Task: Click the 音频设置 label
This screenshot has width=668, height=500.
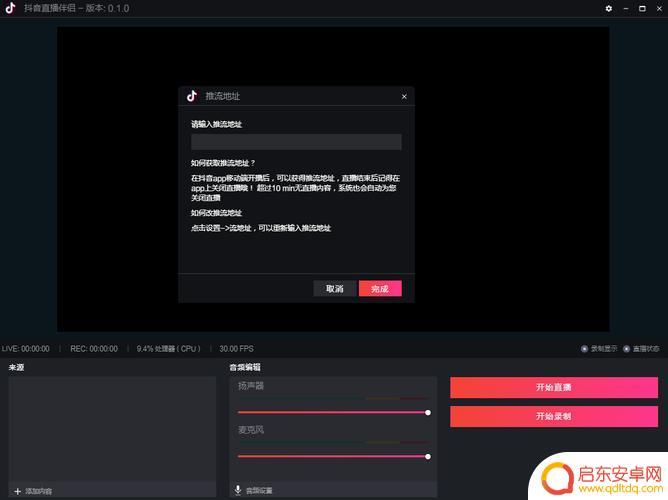Action: (259, 491)
